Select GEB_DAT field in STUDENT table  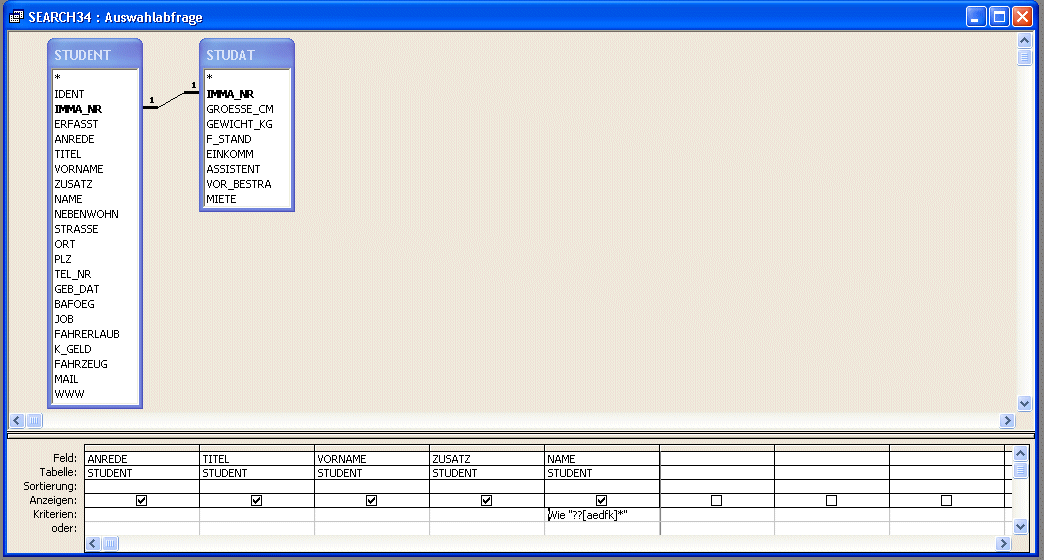tap(77, 289)
